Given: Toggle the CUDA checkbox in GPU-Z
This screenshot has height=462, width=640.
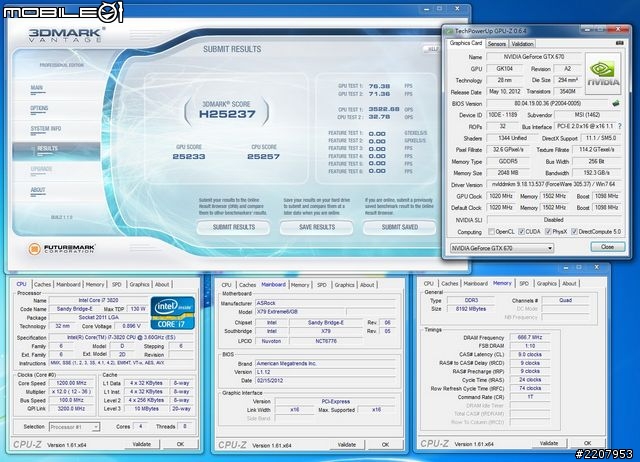Looking at the screenshot, I should [x=521, y=232].
